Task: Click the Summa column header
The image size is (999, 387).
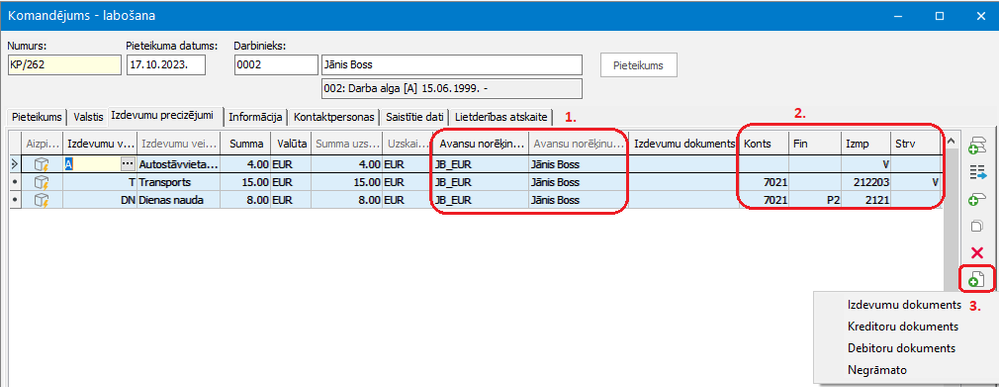Action: [x=245, y=144]
